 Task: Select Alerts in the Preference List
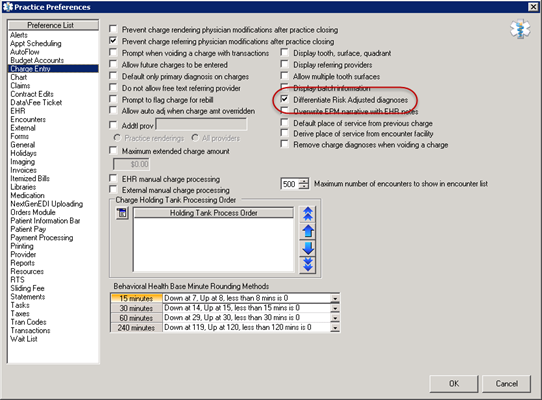[19, 35]
